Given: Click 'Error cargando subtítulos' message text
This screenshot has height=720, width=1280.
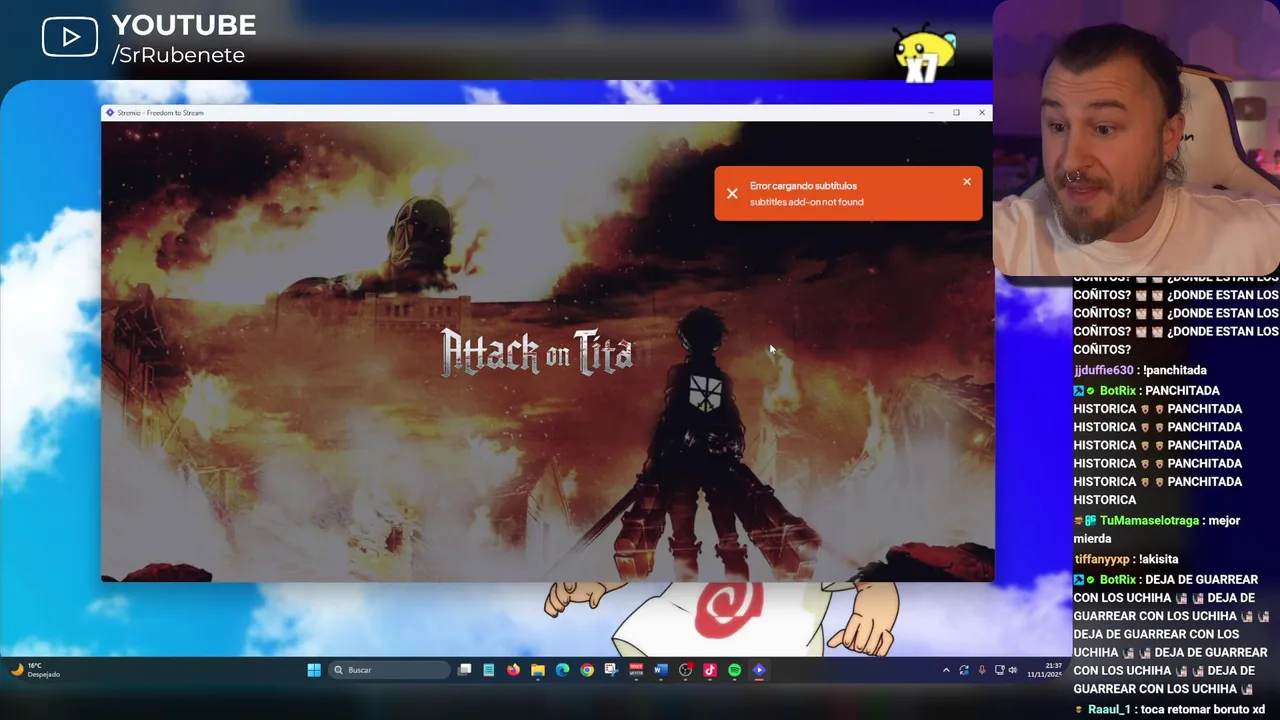Looking at the screenshot, I should [x=803, y=186].
